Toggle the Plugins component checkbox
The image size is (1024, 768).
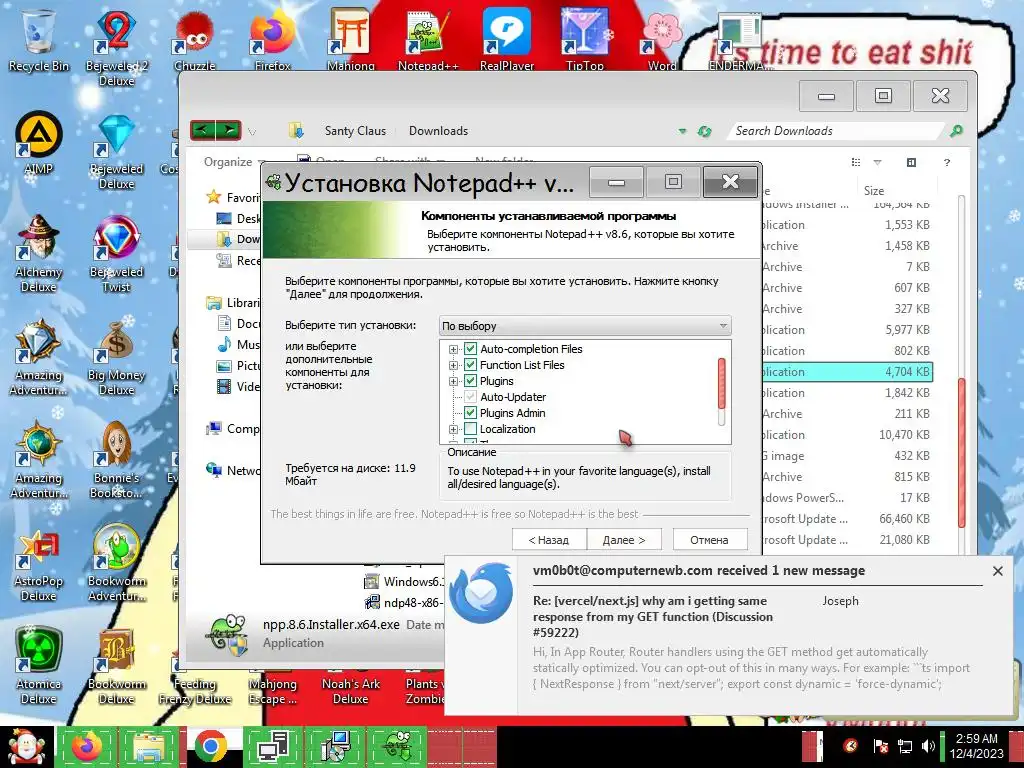tap(470, 381)
